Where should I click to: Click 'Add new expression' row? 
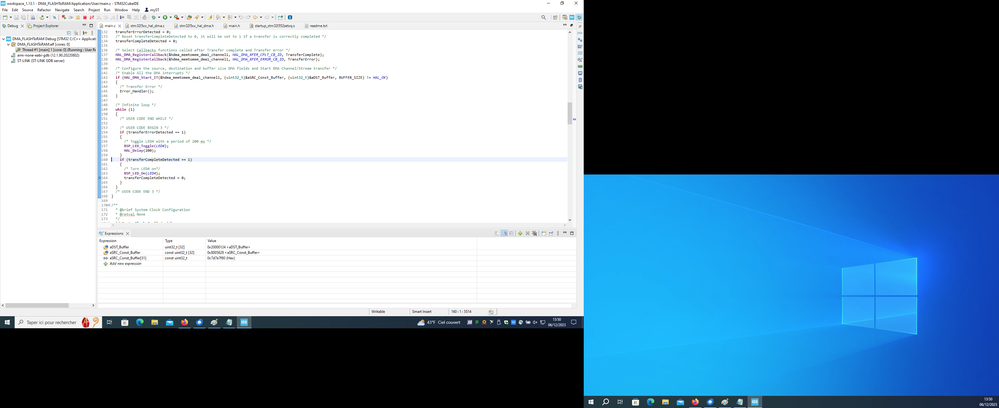[122, 263]
